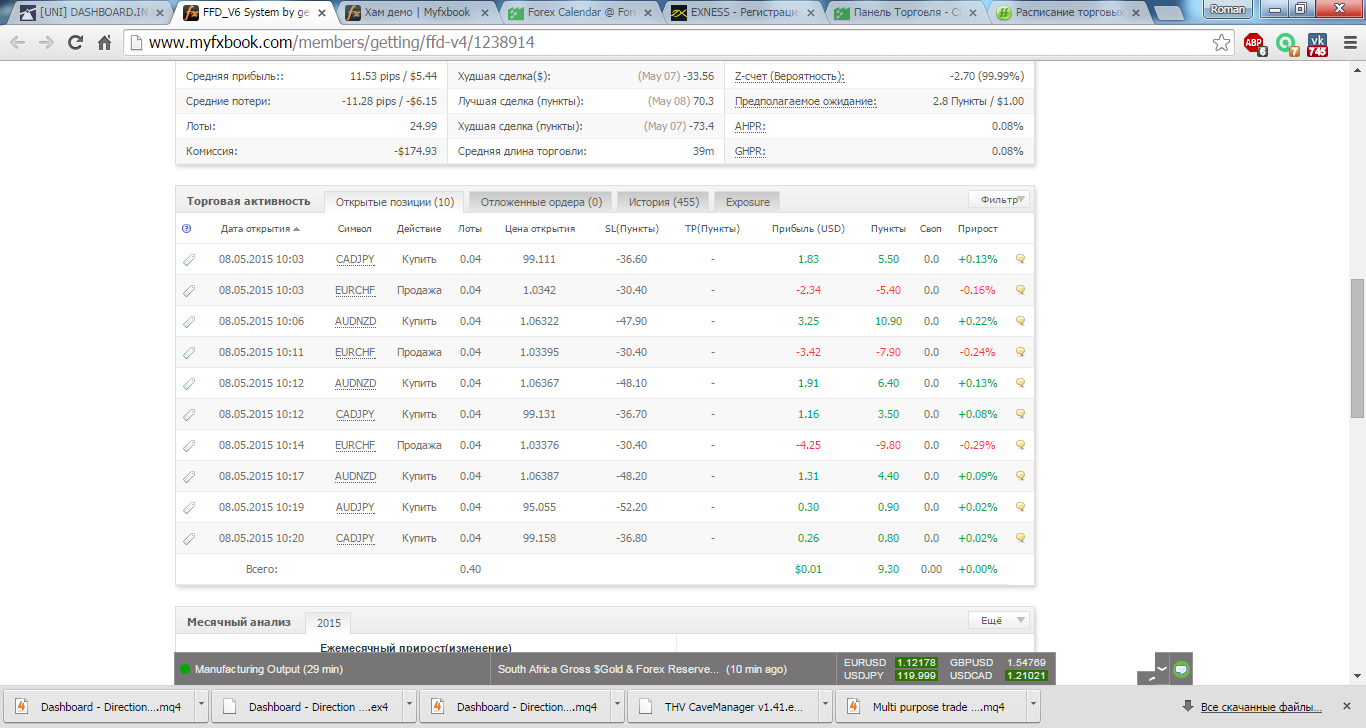Click the GHPR link
This screenshot has width=1366, height=728.
(750, 151)
